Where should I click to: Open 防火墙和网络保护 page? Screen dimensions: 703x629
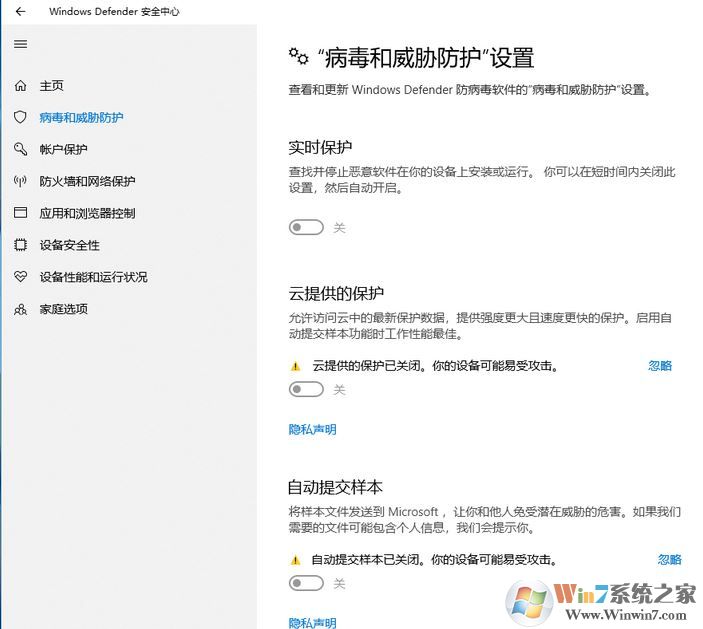87,181
